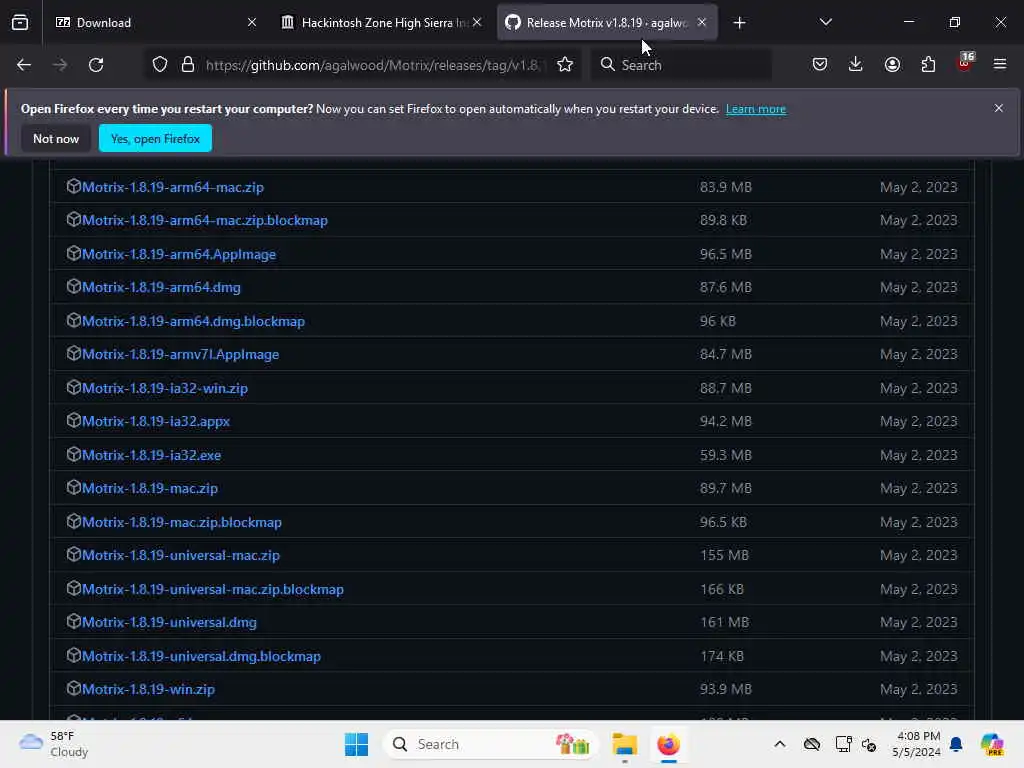Open the weather widget showing 58°F Cloudy
Viewport: 1024px width, 768px height.
(54, 744)
